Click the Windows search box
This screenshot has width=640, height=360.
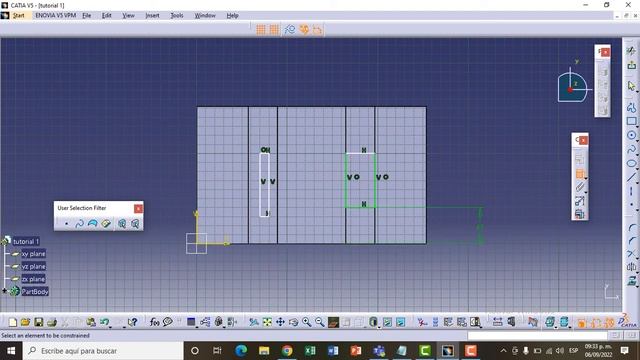(x=103, y=351)
